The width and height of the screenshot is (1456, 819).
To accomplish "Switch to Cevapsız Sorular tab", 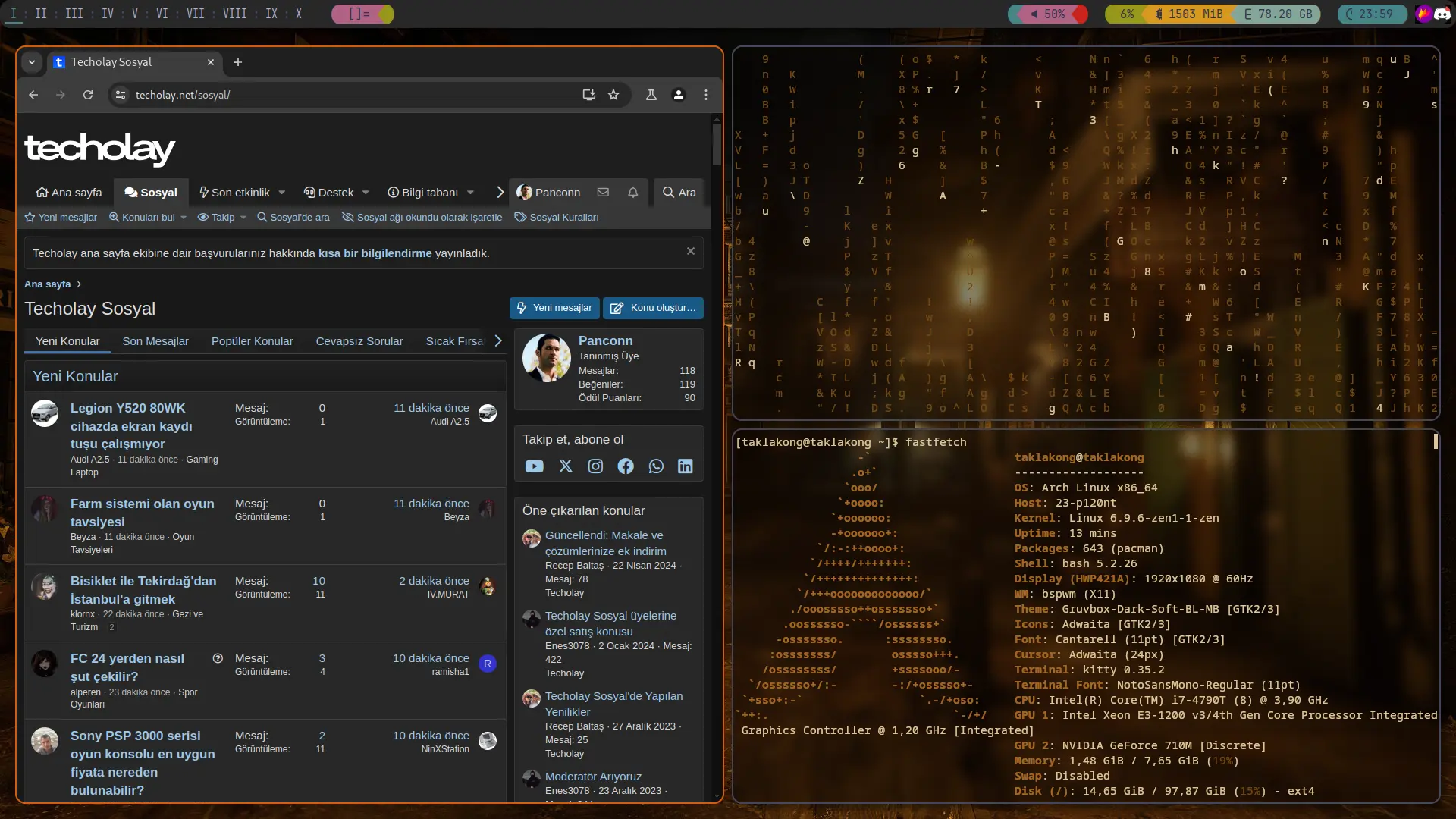I will tap(359, 341).
